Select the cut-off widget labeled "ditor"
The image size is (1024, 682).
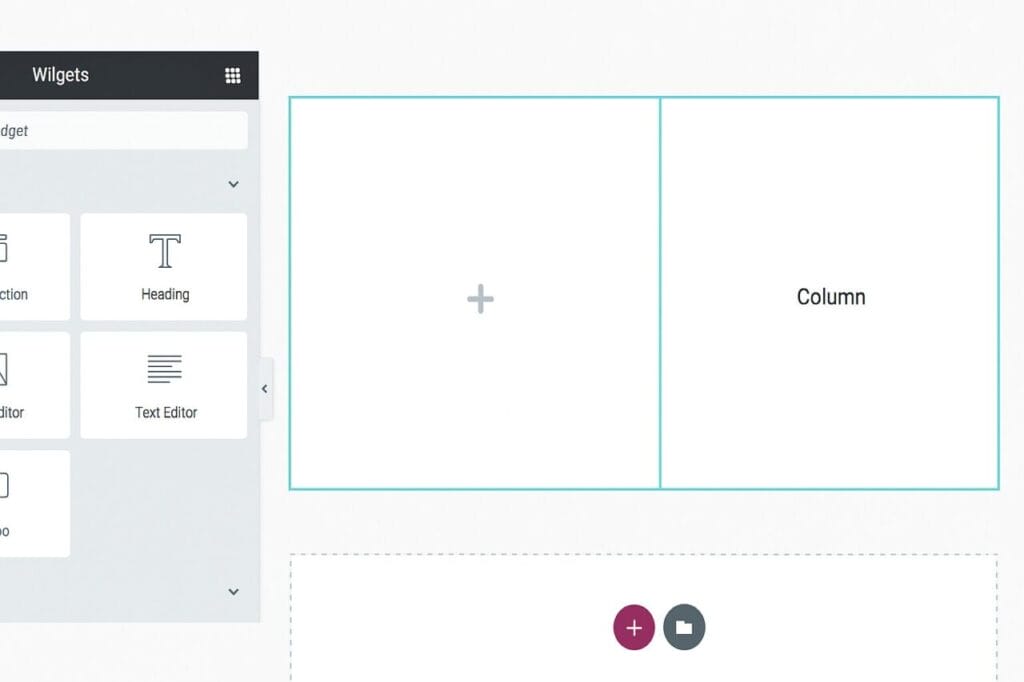30,385
